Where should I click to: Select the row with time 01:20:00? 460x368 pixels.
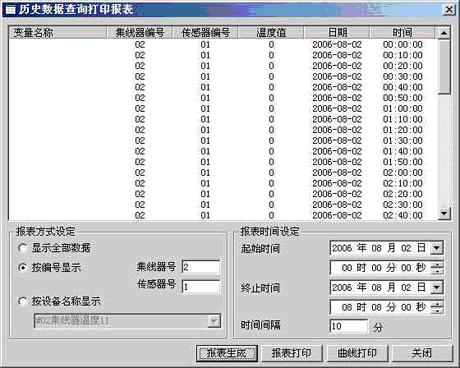point(223,130)
